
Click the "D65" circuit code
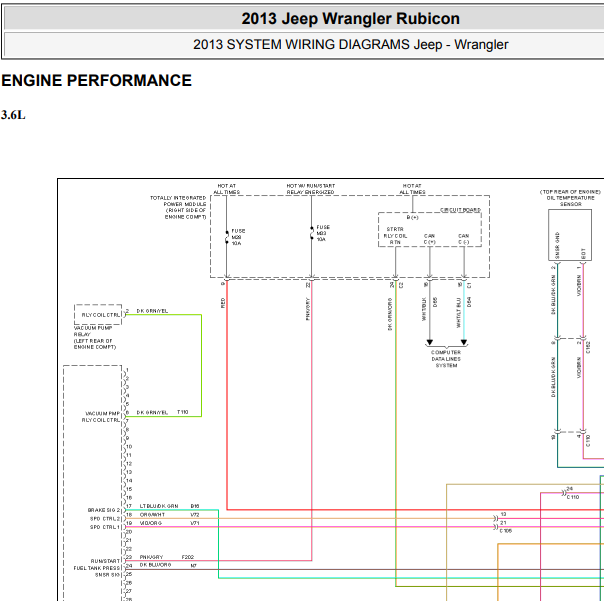click(x=435, y=302)
